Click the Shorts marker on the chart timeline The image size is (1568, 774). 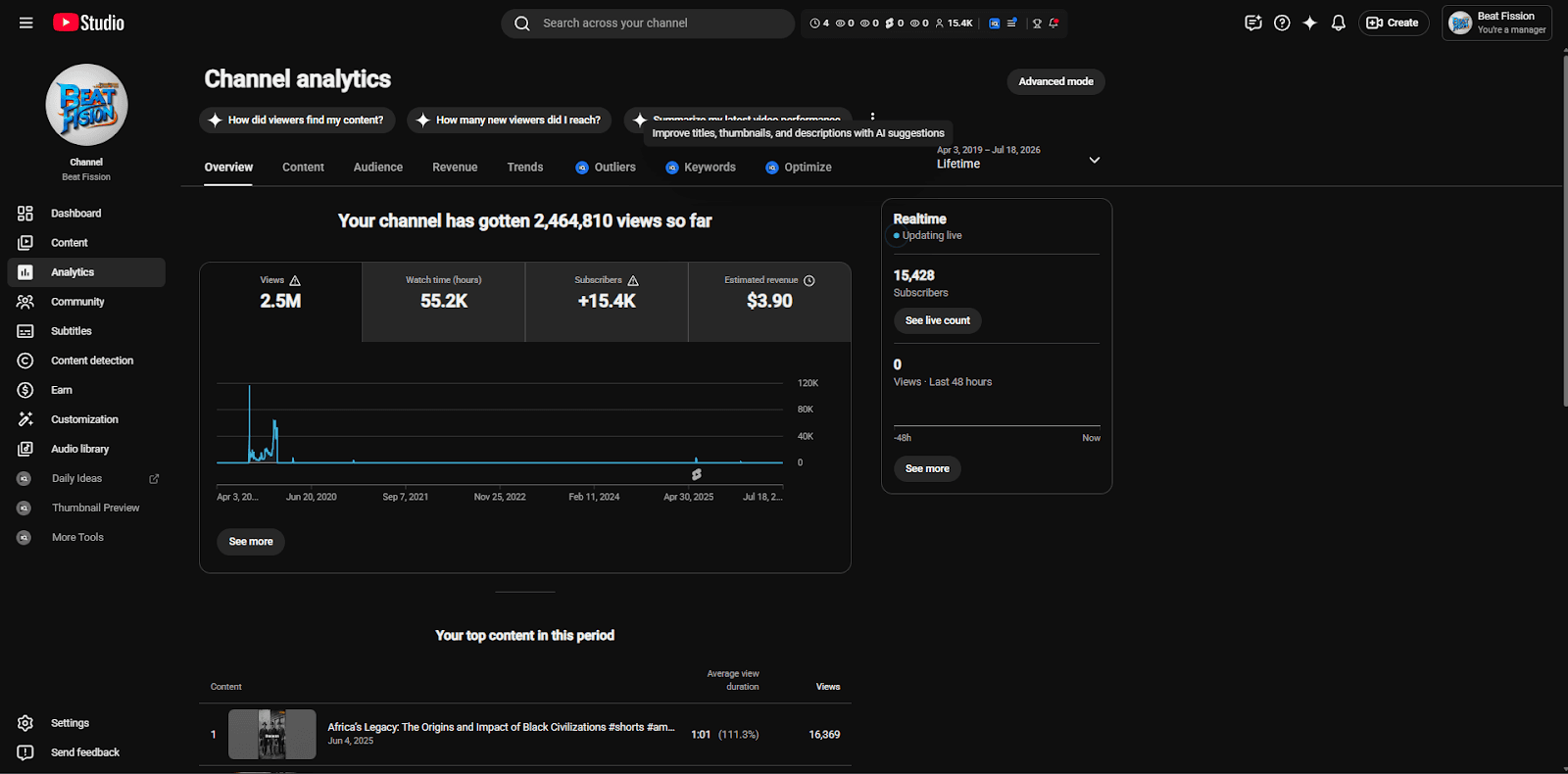click(696, 474)
